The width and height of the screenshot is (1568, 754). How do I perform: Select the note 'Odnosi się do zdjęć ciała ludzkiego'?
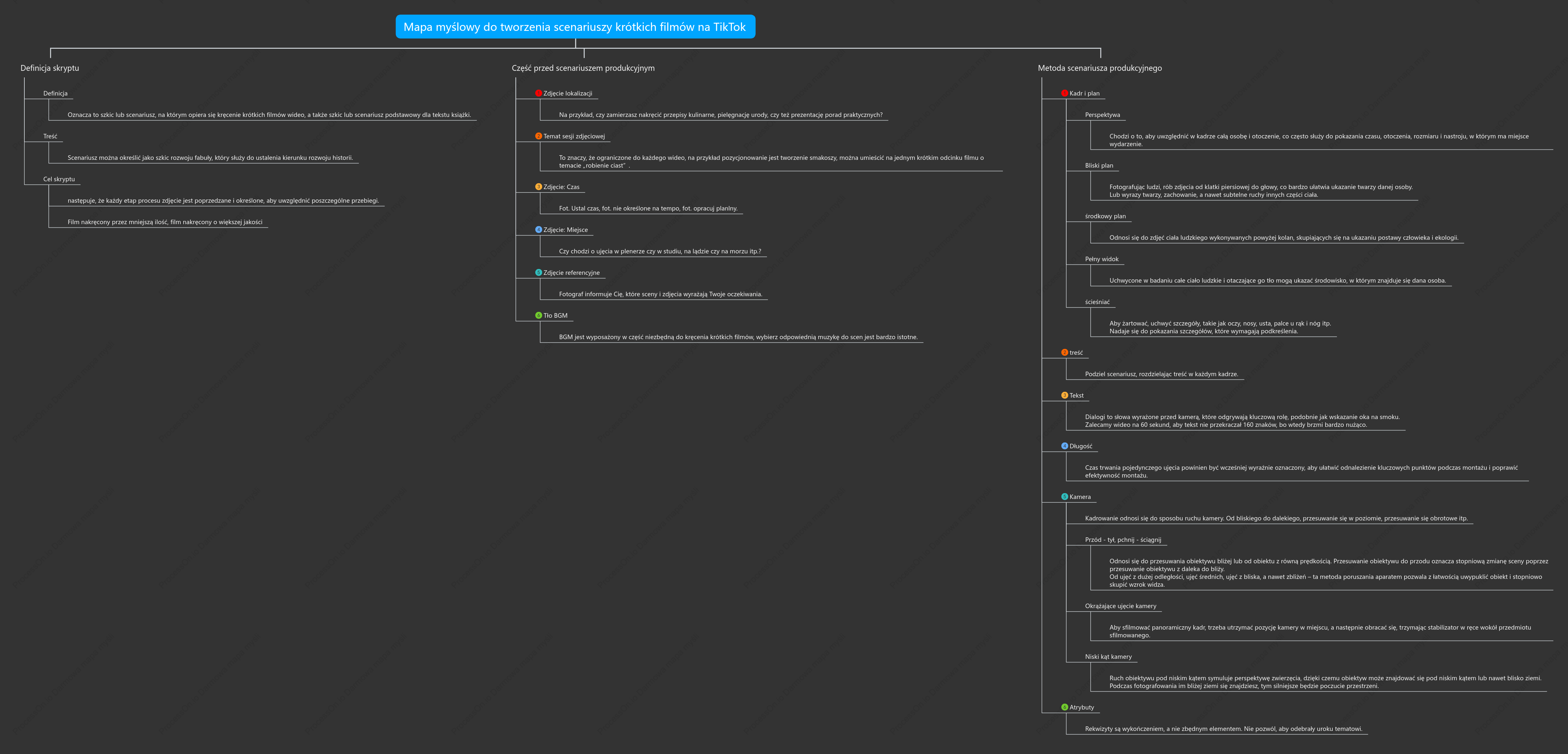(x=1284, y=238)
